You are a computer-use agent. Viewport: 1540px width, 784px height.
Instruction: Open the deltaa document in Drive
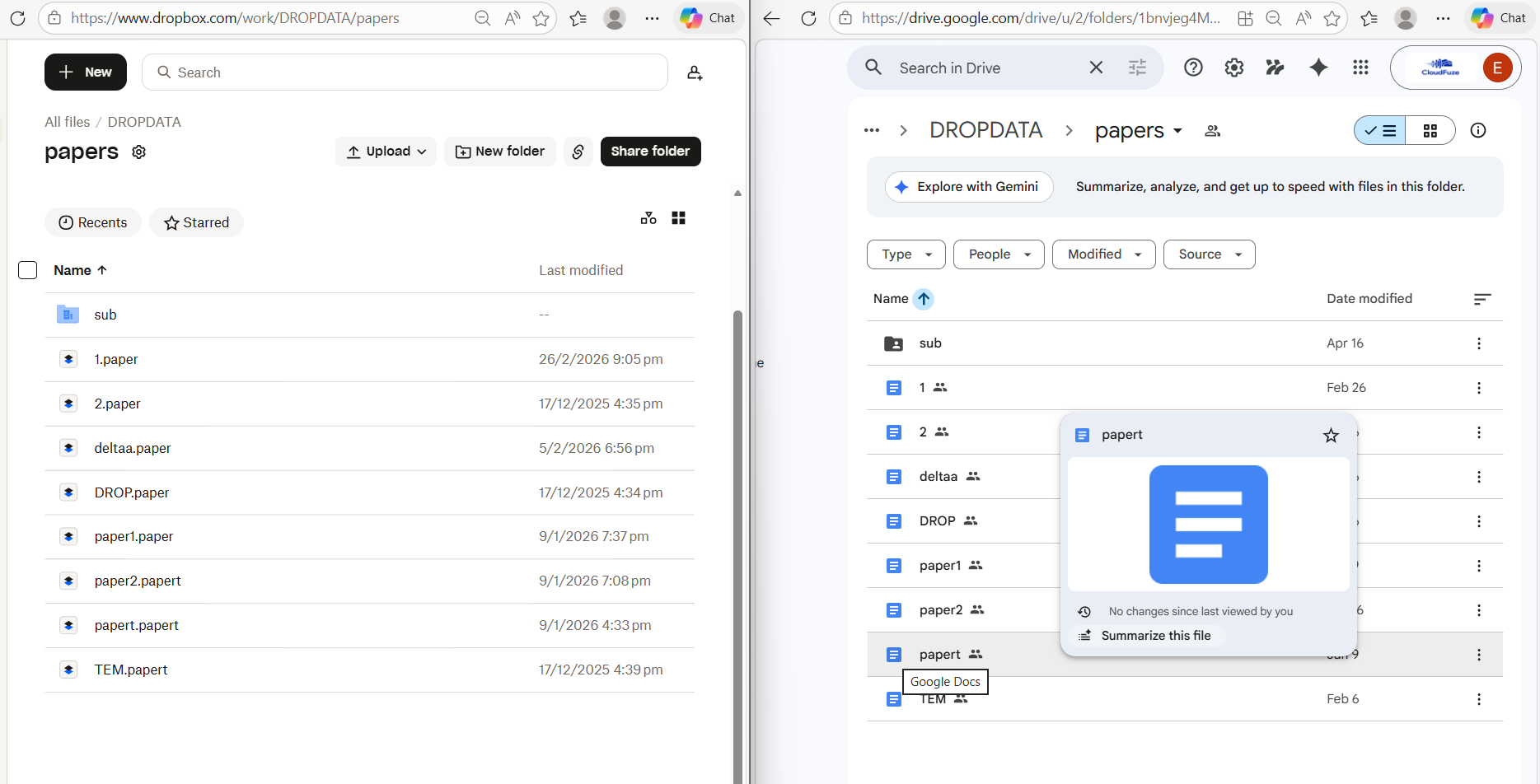coord(939,477)
